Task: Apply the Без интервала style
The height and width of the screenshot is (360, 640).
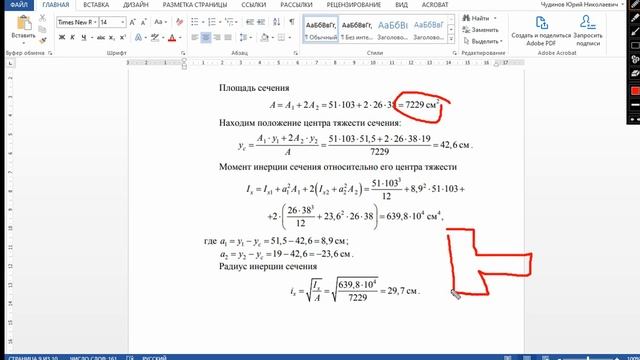Action: coord(357,29)
